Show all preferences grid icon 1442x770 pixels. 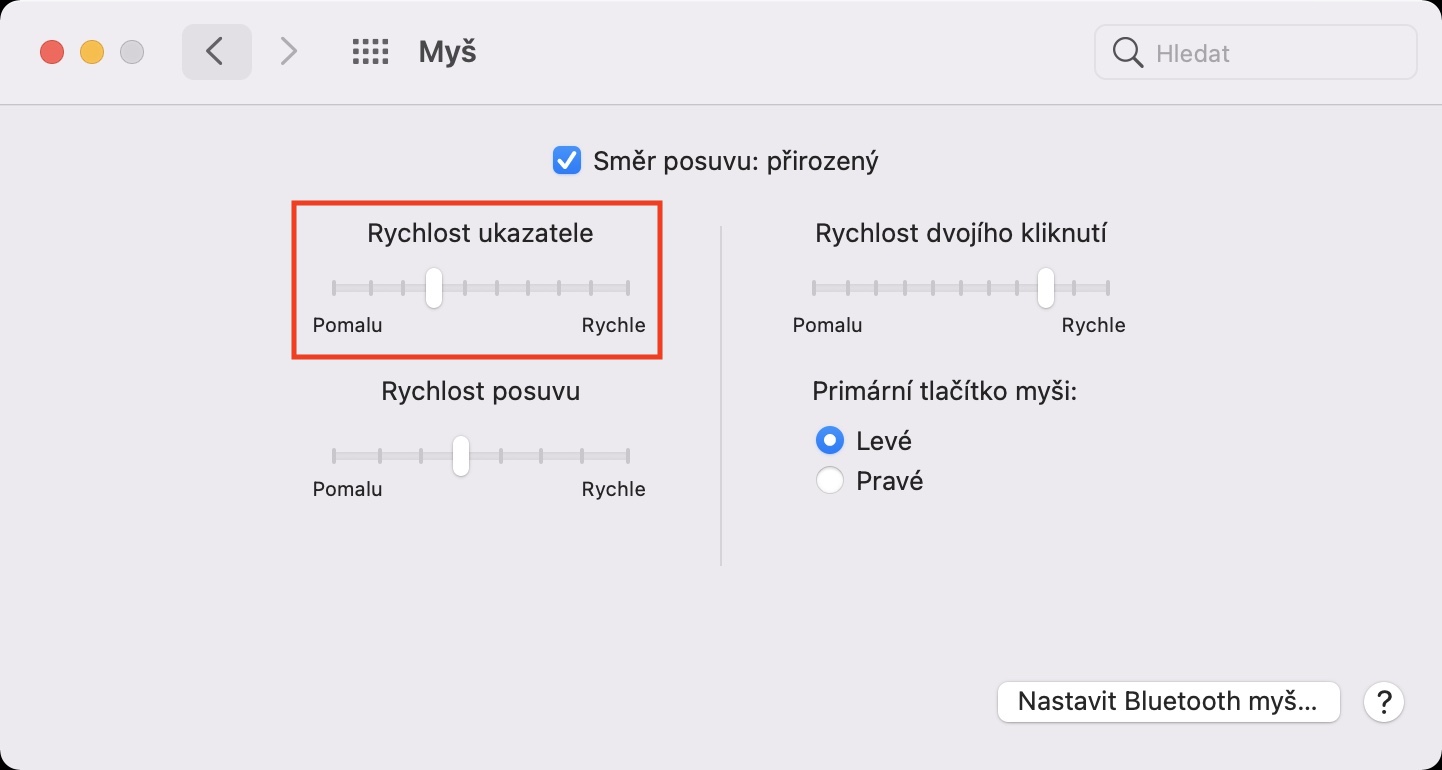(x=370, y=52)
